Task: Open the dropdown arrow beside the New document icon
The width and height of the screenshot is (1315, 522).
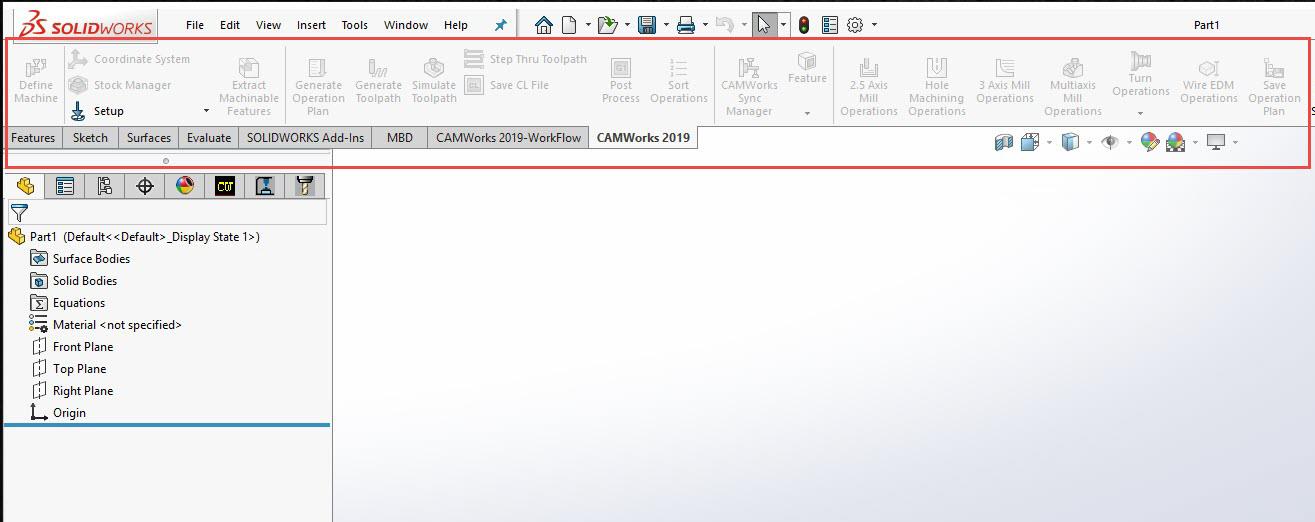Action: tap(588, 25)
